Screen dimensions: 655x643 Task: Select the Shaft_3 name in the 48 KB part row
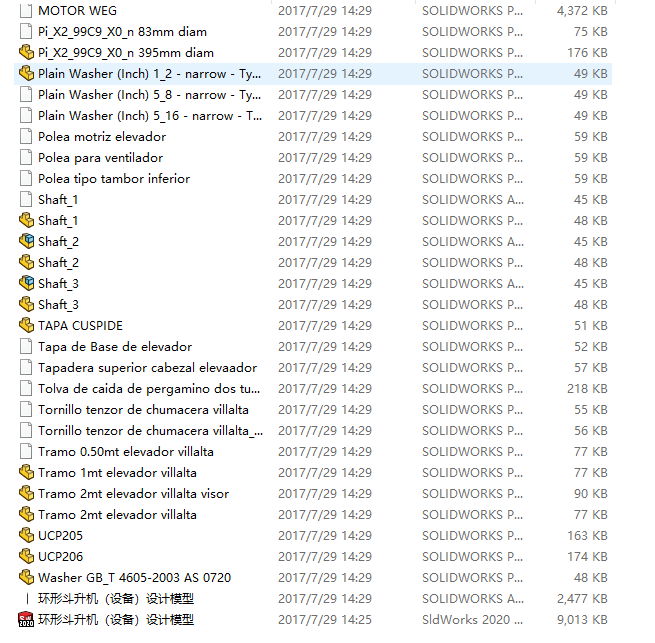pyautogui.click(x=58, y=305)
